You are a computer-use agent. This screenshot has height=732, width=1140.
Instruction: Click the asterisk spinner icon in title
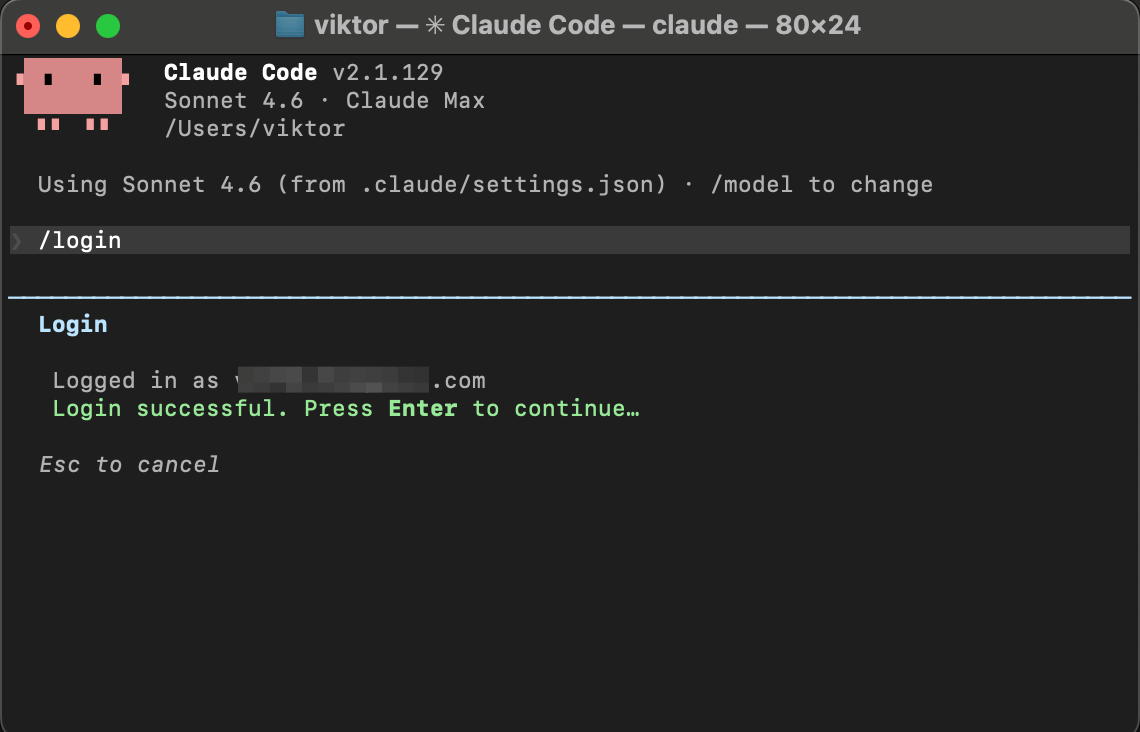coord(435,25)
